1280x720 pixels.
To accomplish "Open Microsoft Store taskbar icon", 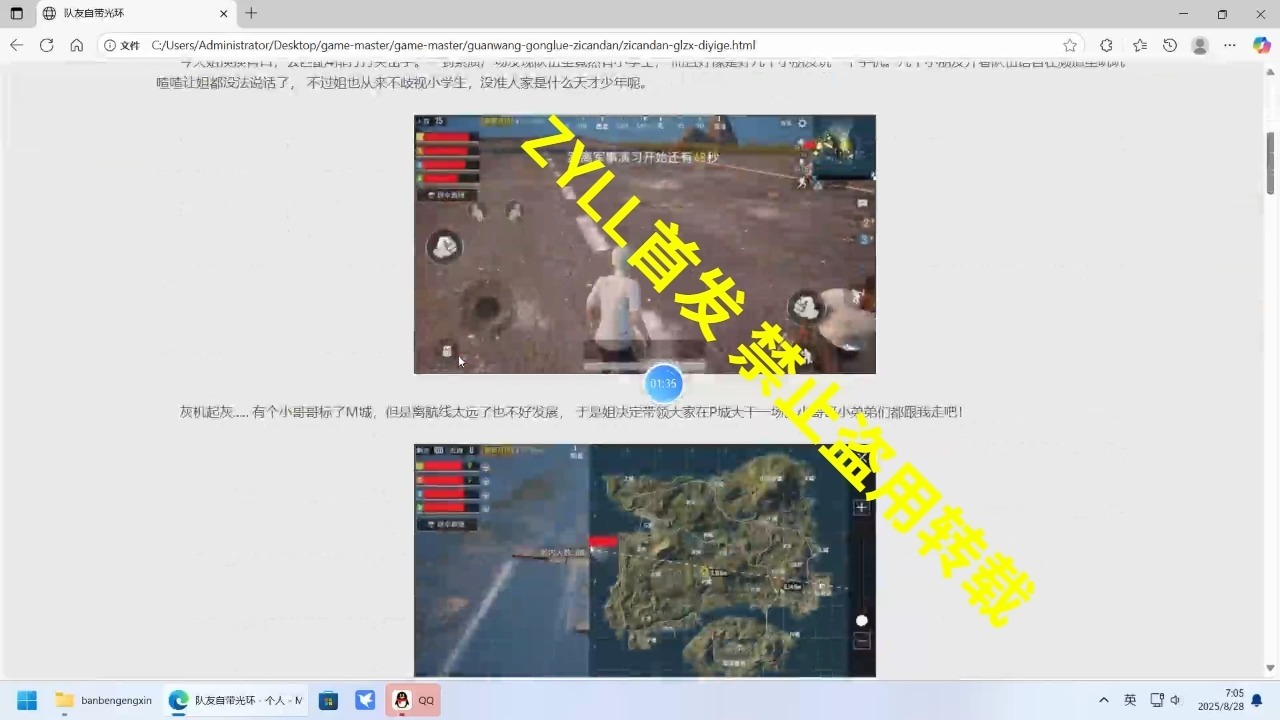I will coord(328,700).
